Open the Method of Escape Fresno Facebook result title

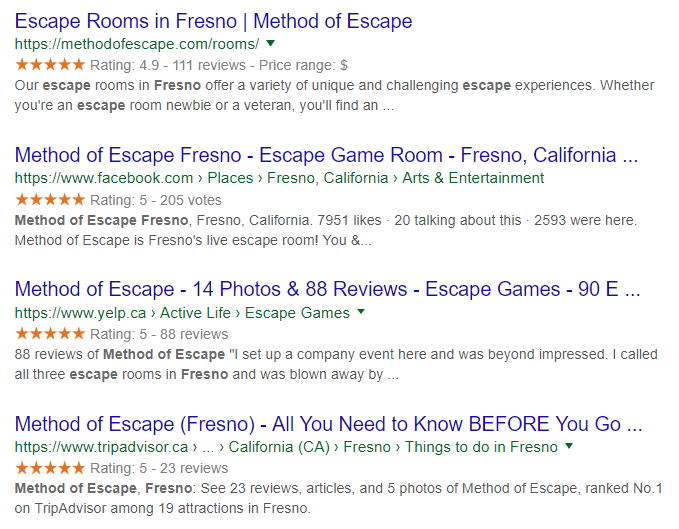pos(326,155)
